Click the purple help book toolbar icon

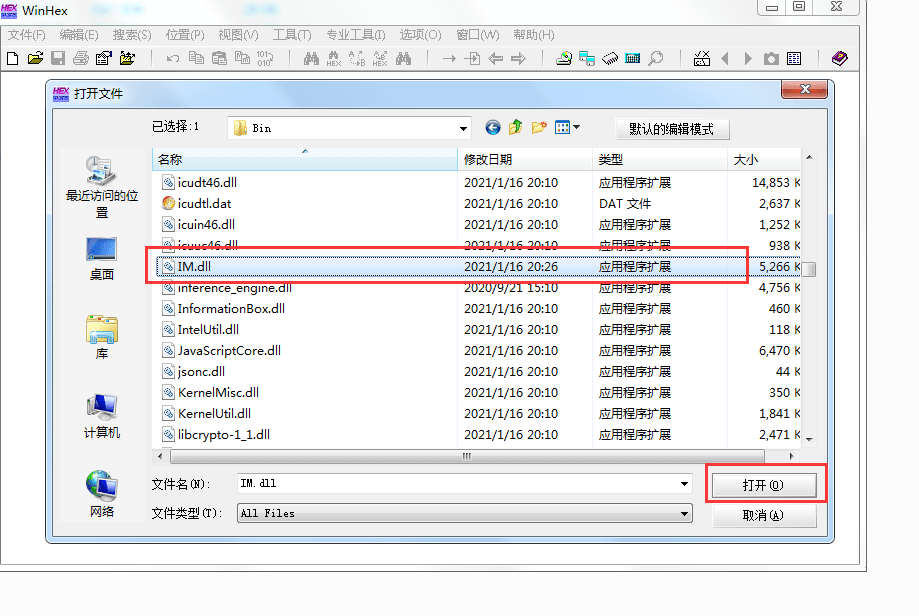point(839,59)
